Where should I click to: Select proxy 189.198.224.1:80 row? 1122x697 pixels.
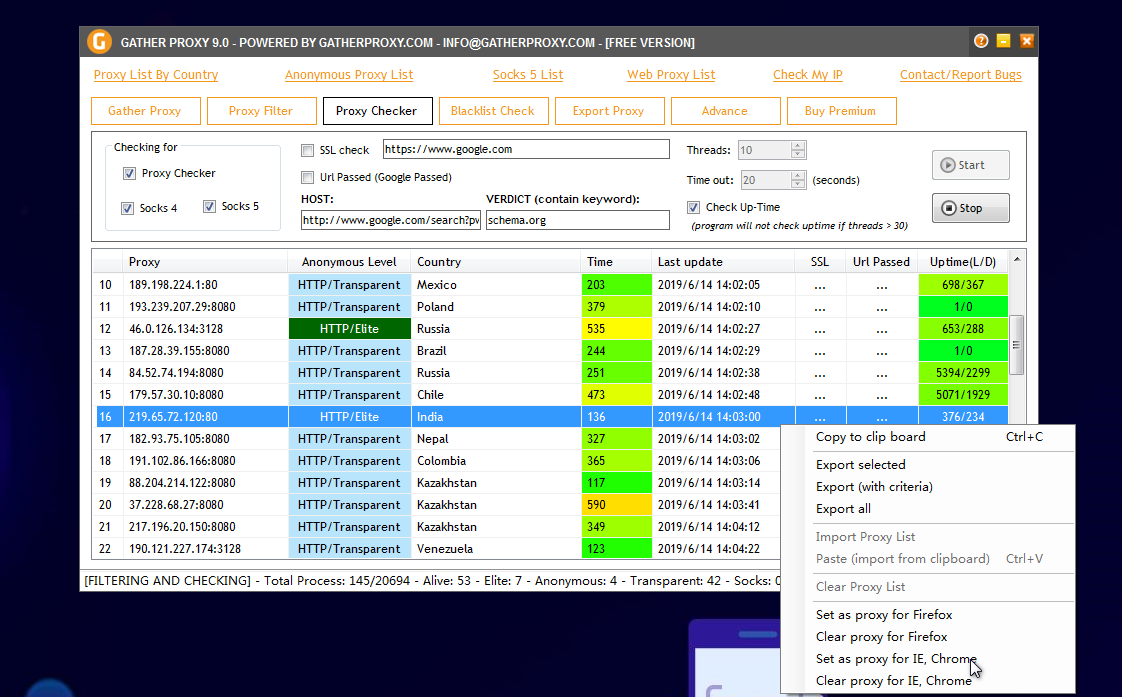[551, 285]
